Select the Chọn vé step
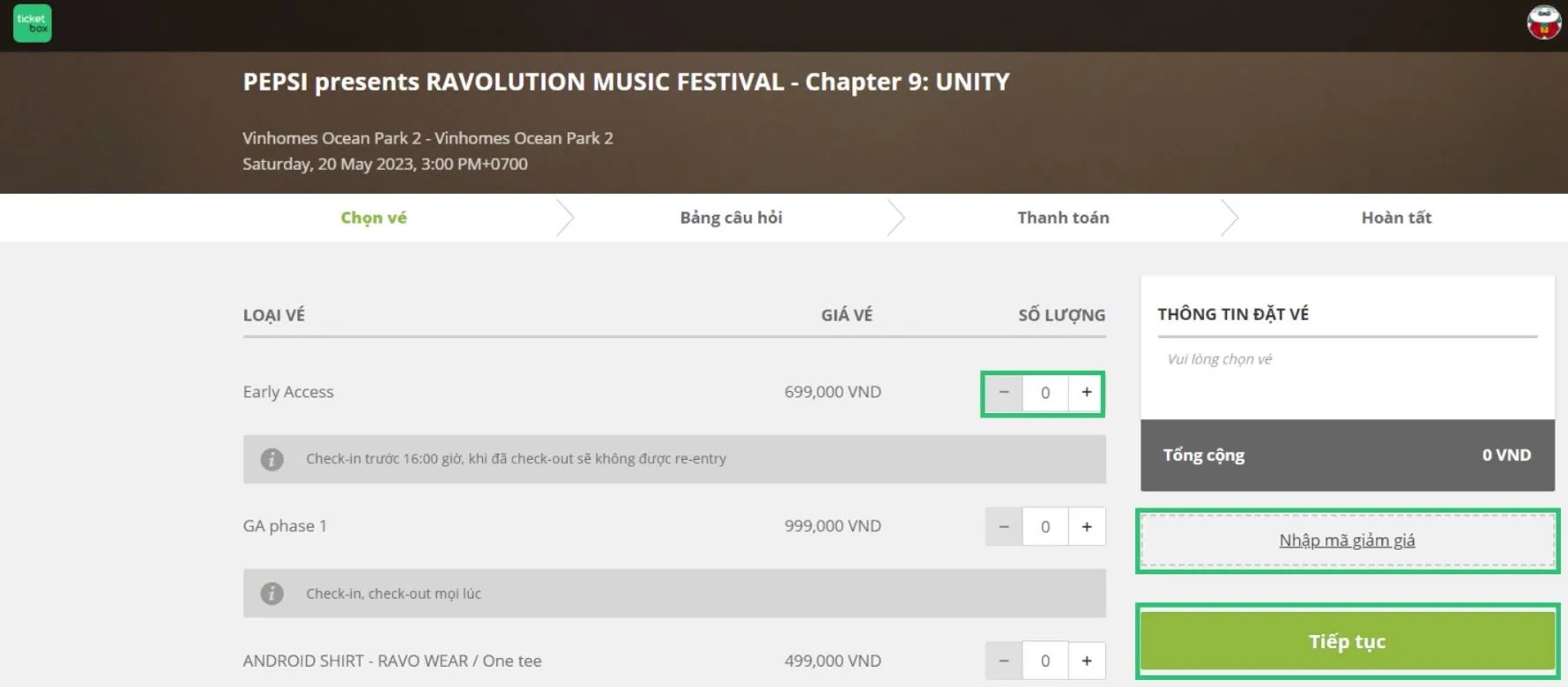The width and height of the screenshot is (1568, 687). pos(374,218)
